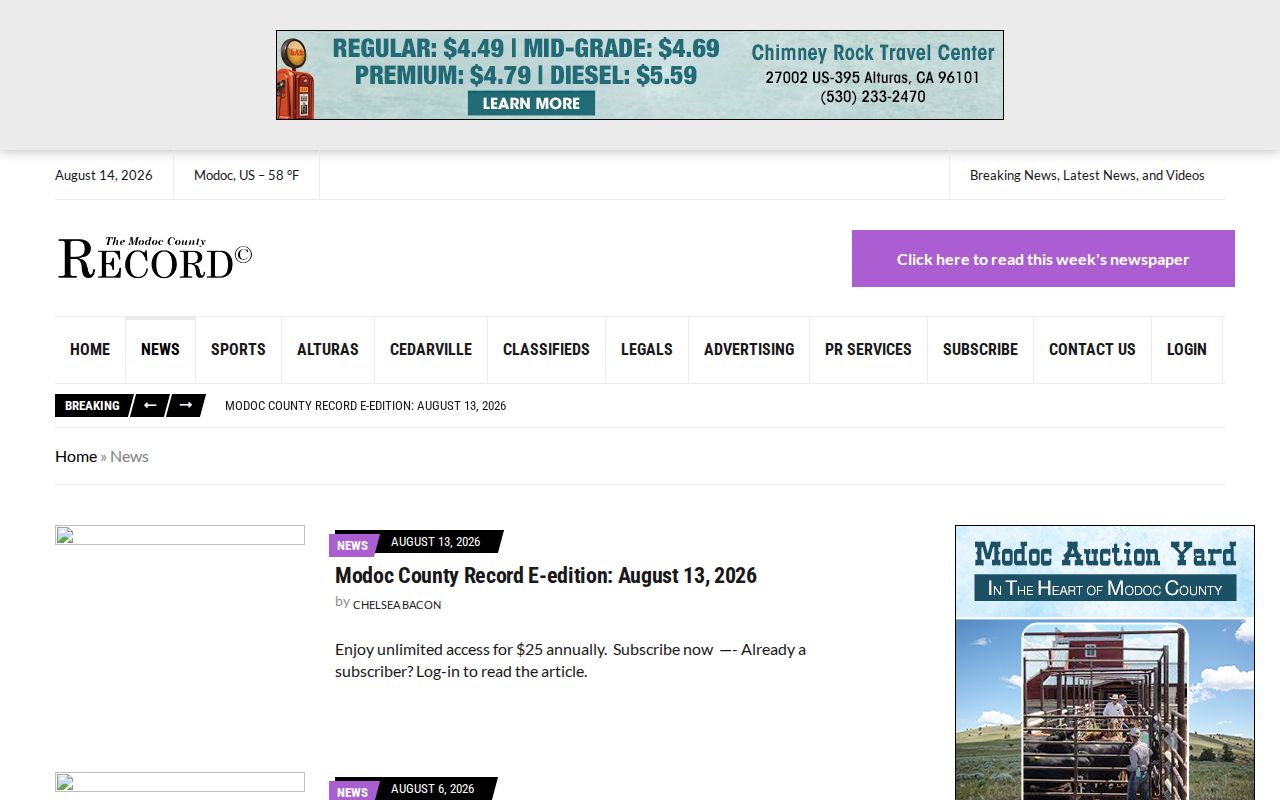Click Login in the navigation bar
Image resolution: width=1280 pixels, height=800 pixels.
1187,350
